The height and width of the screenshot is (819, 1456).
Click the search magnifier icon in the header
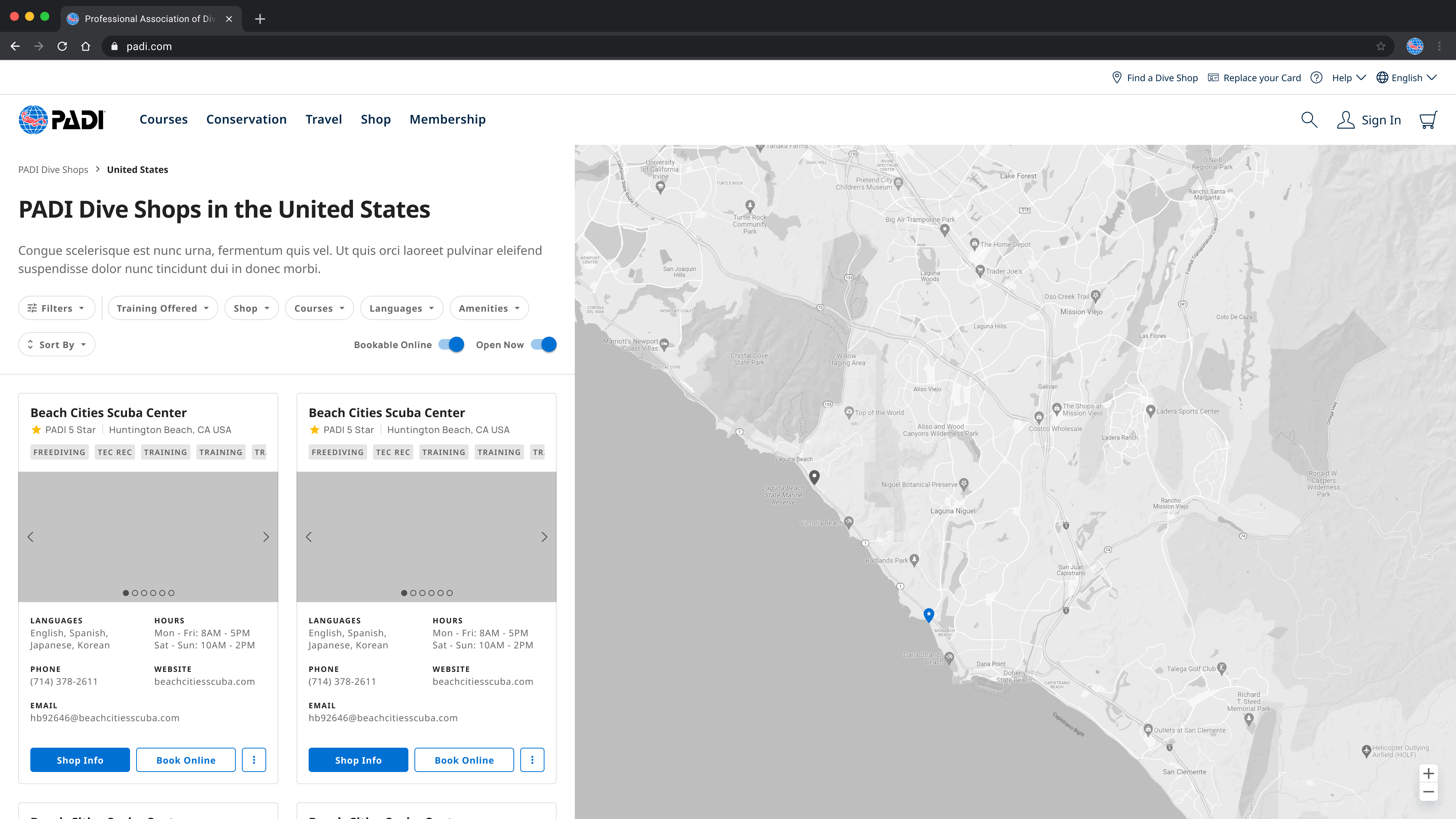(1309, 120)
